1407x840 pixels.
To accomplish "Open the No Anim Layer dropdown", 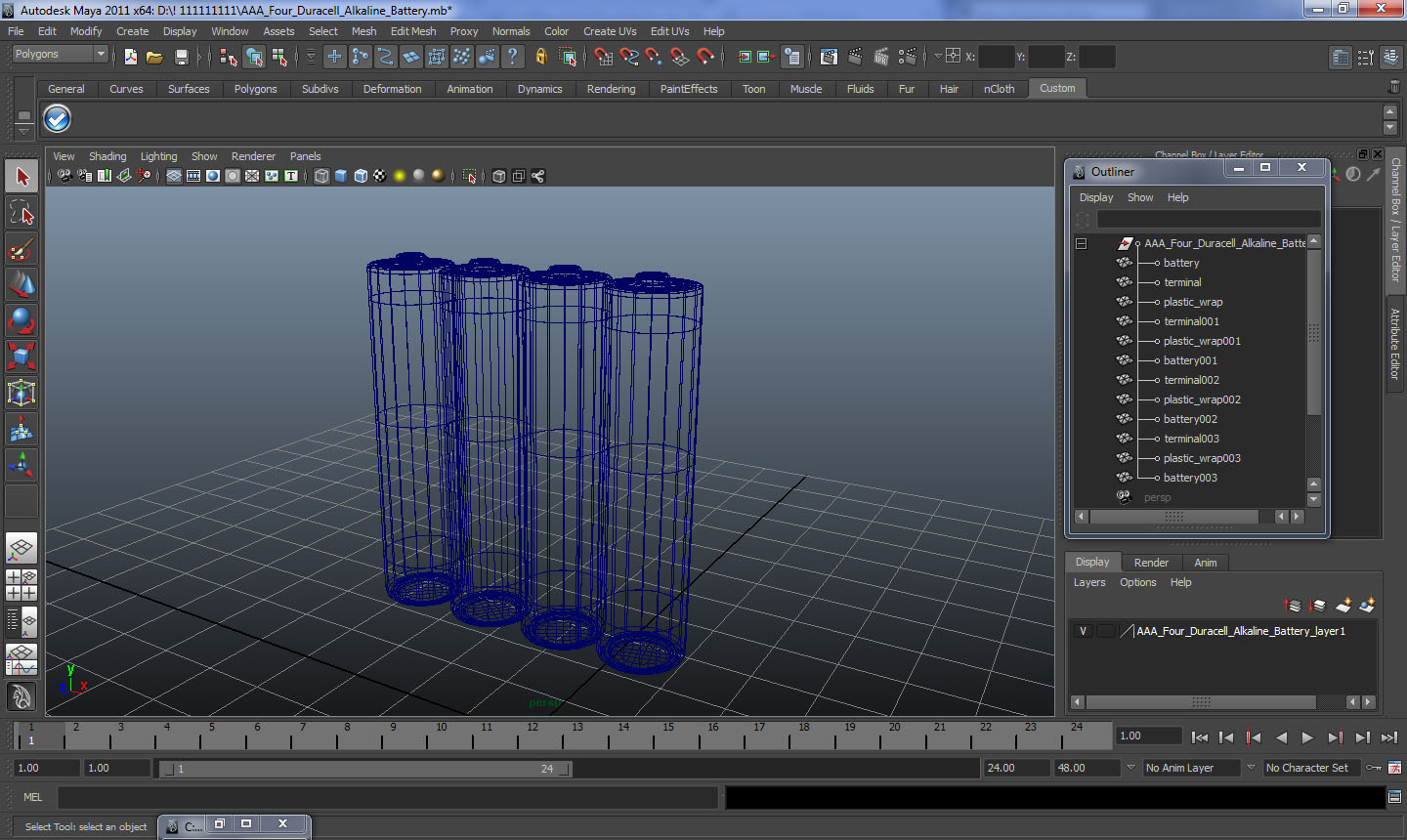I will (1192, 768).
